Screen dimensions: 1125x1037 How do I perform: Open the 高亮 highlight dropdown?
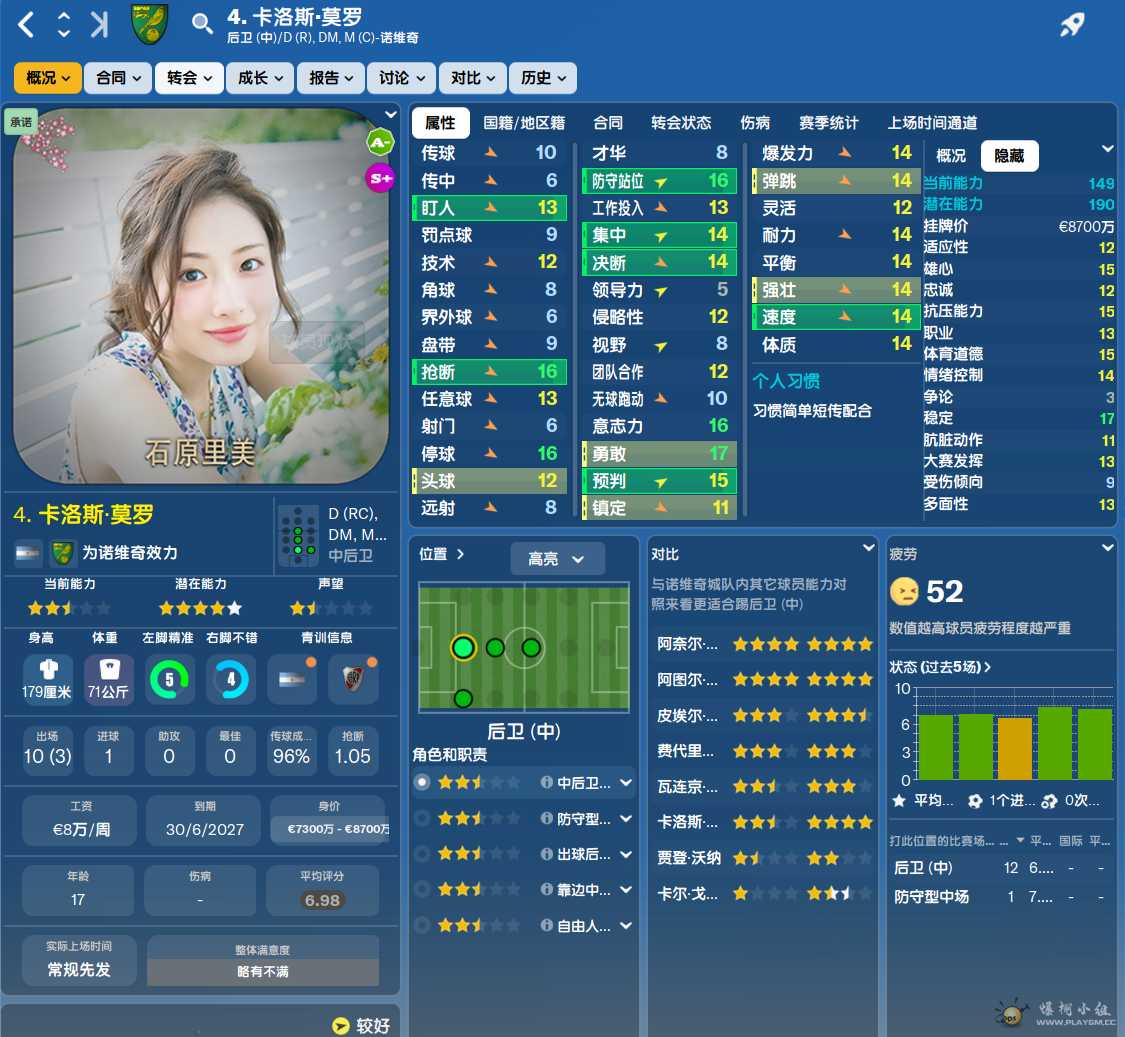(x=557, y=559)
